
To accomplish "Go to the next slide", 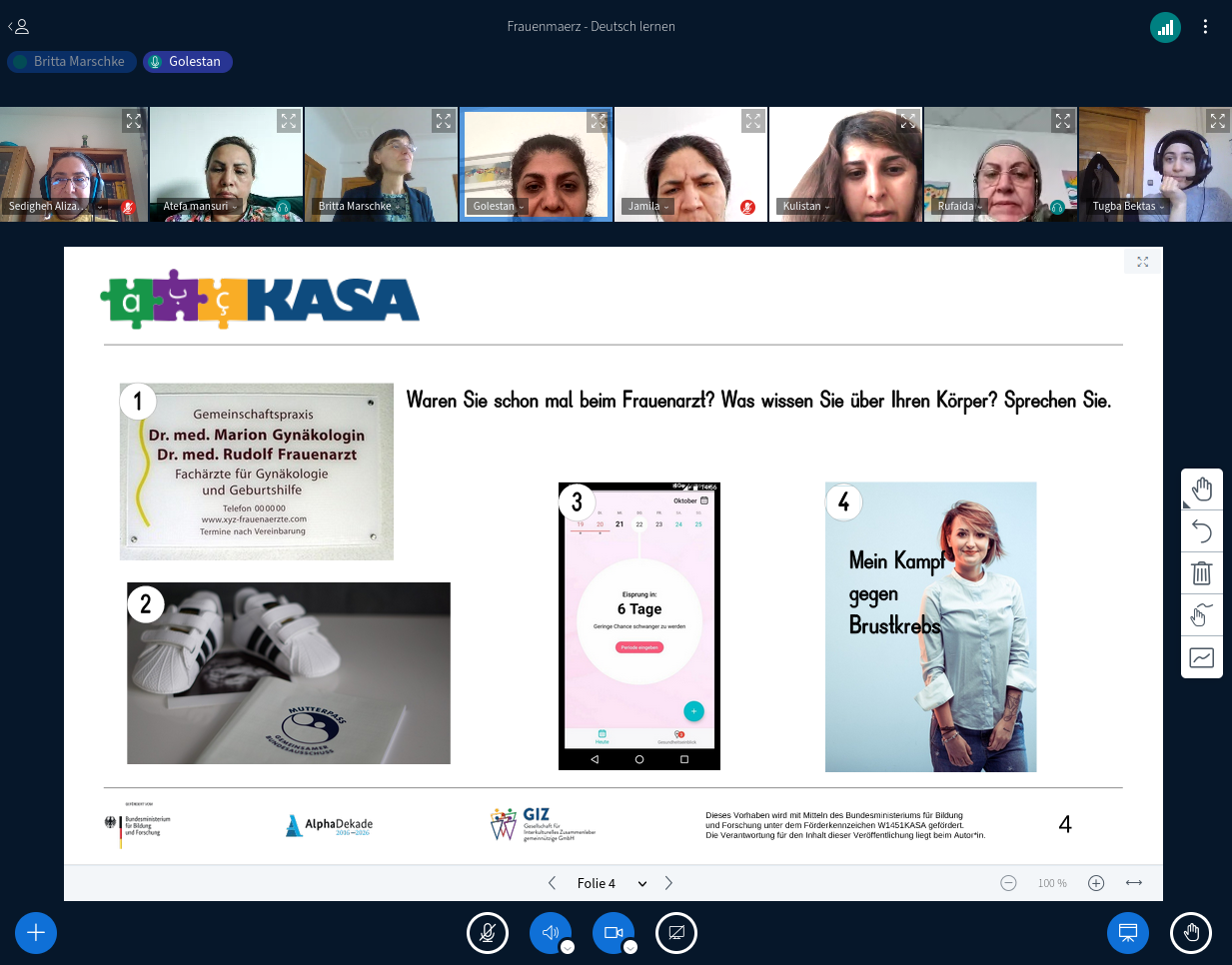I will 668,883.
